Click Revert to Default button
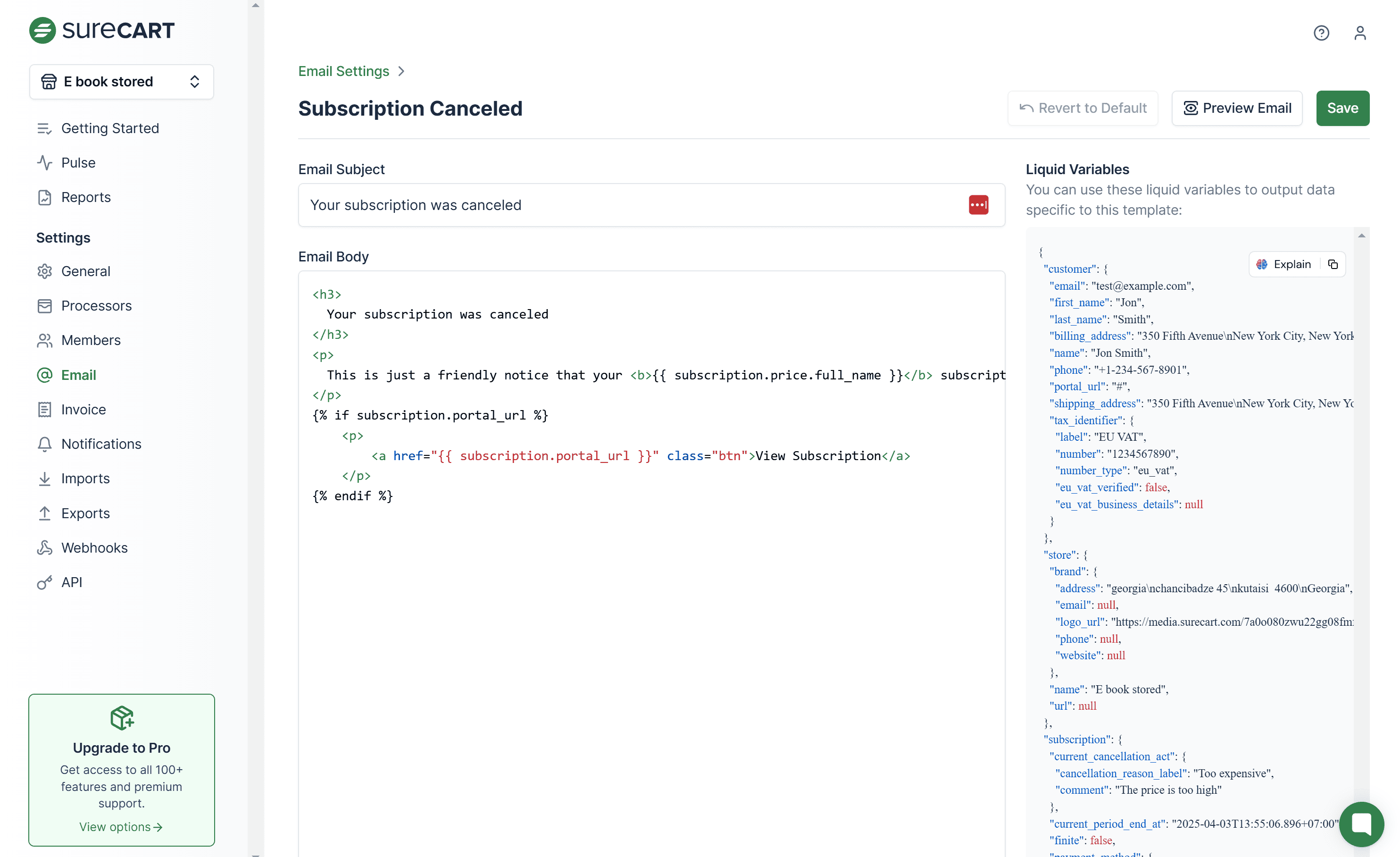1400x857 pixels. point(1083,108)
